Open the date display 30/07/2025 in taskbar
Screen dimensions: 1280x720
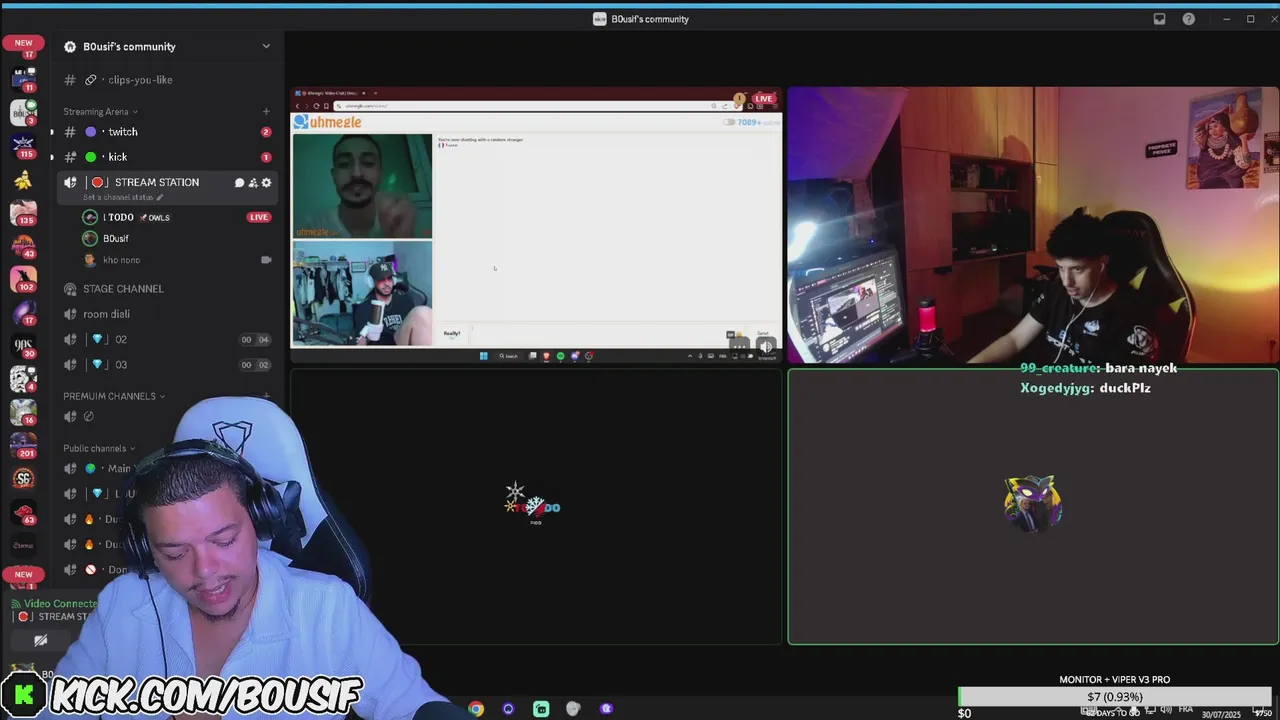click(x=1220, y=715)
